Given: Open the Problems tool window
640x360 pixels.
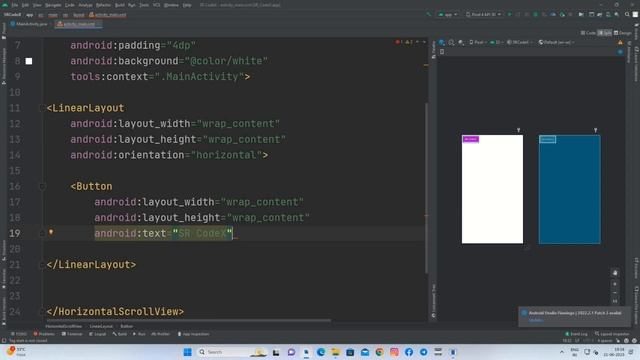Looking at the screenshot, I should pos(44,334).
